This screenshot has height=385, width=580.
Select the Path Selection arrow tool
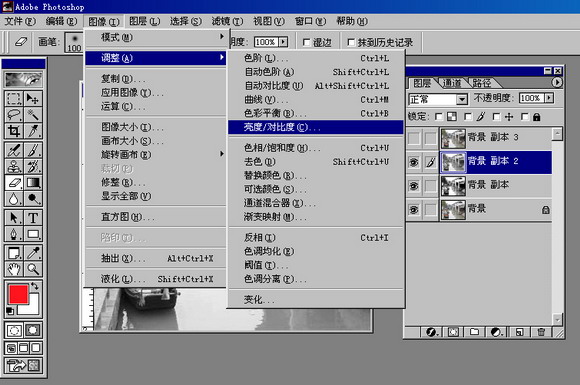[x=14, y=218]
